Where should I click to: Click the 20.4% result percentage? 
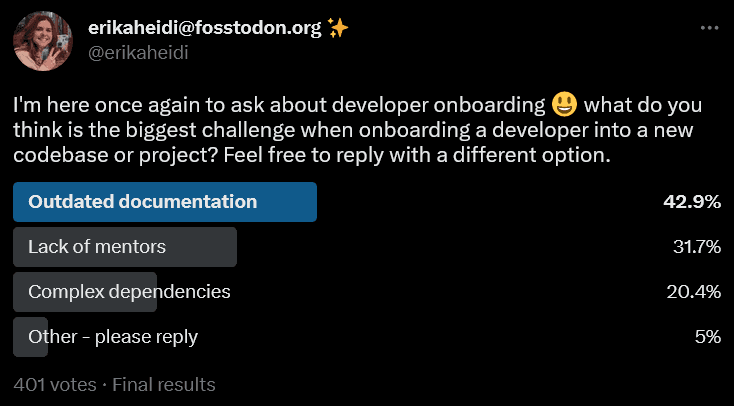point(694,292)
